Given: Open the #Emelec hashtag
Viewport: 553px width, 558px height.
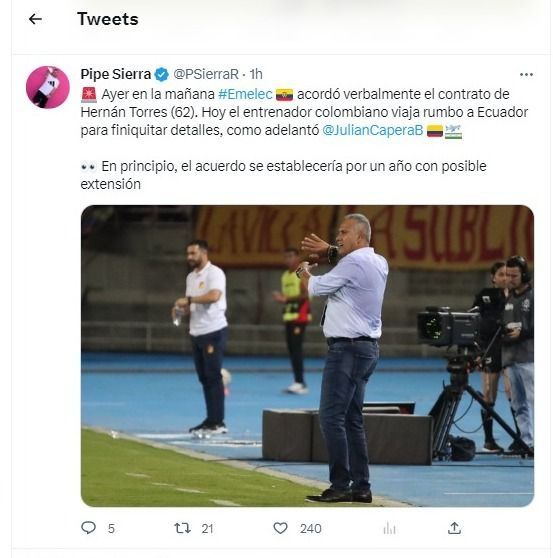Looking at the screenshot, I should (x=245, y=94).
